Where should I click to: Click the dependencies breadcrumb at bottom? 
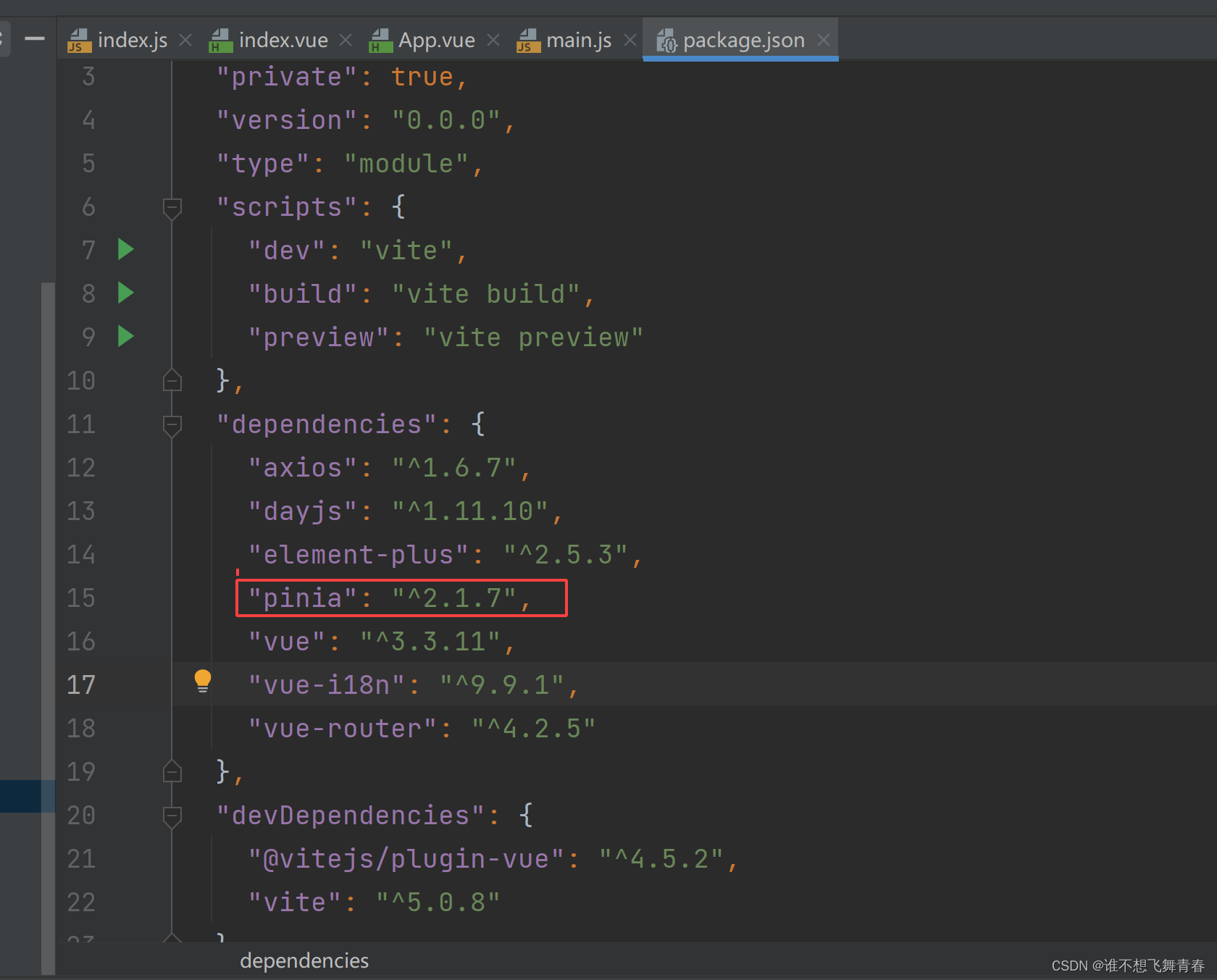click(x=304, y=960)
